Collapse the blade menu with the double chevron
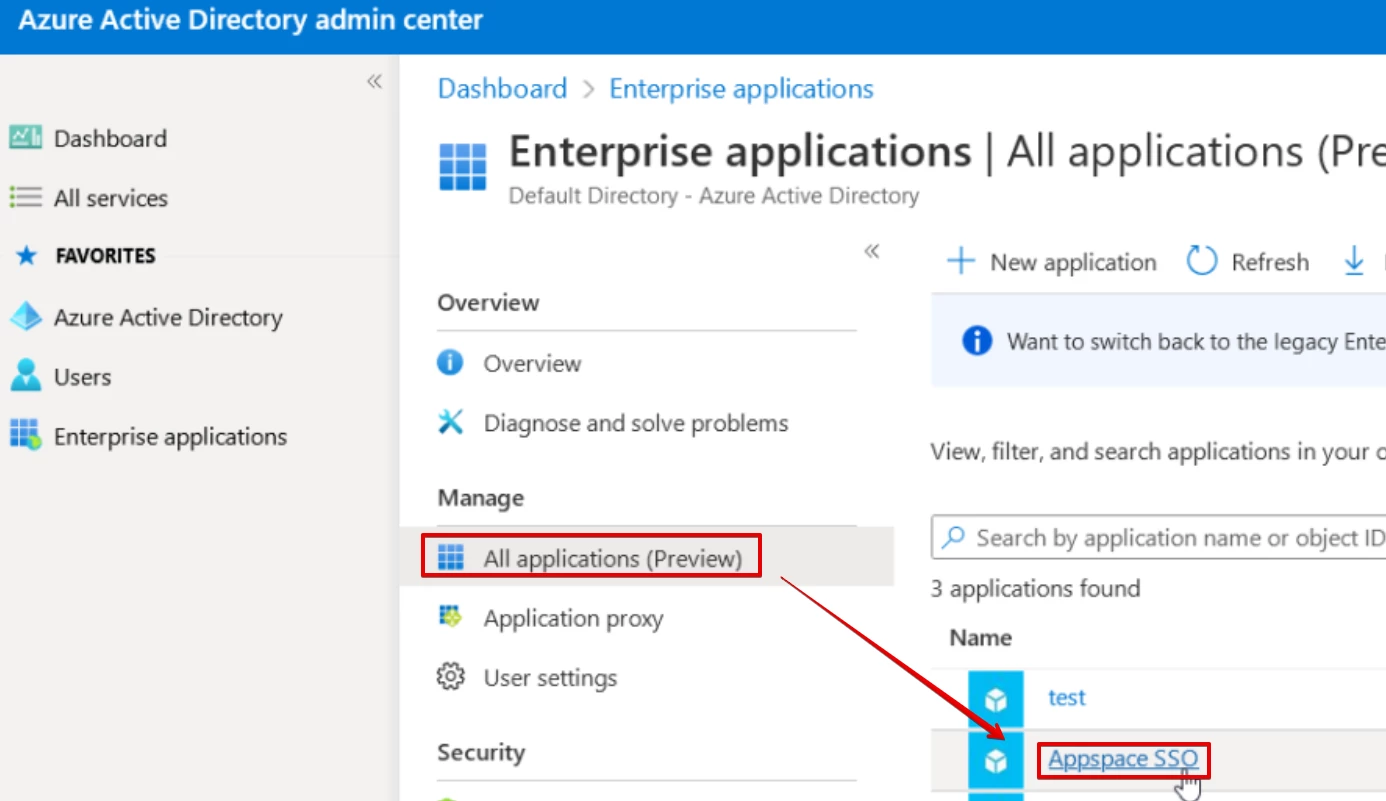Screen dimensions: 1386x801 click(x=872, y=251)
